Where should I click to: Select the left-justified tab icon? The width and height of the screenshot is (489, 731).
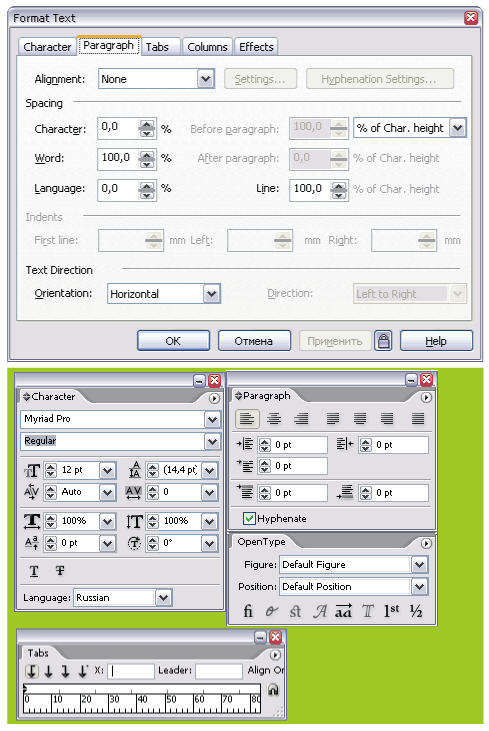[32, 671]
